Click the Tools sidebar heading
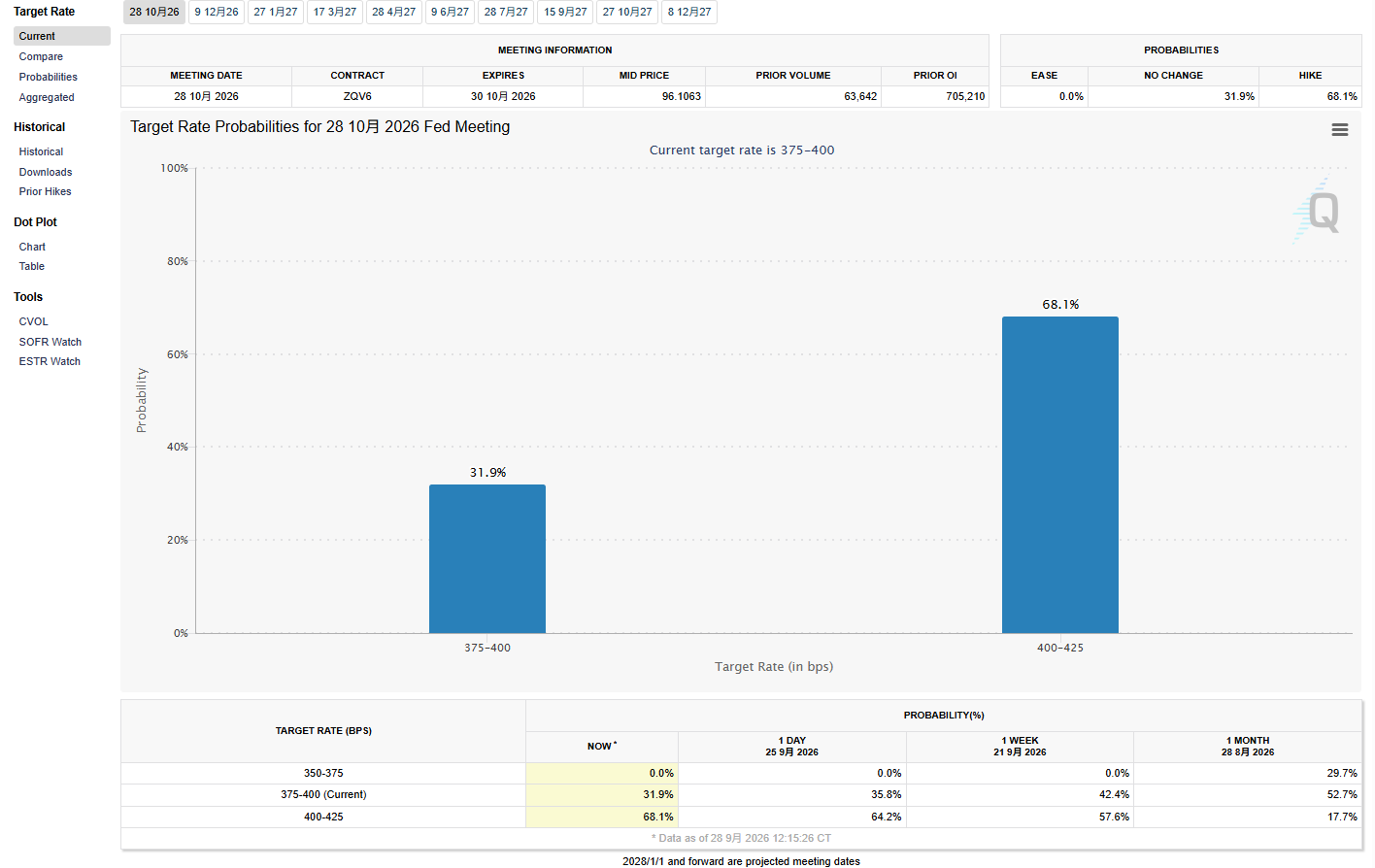The height and width of the screenshot is (868, 1375). pos(28,297)
